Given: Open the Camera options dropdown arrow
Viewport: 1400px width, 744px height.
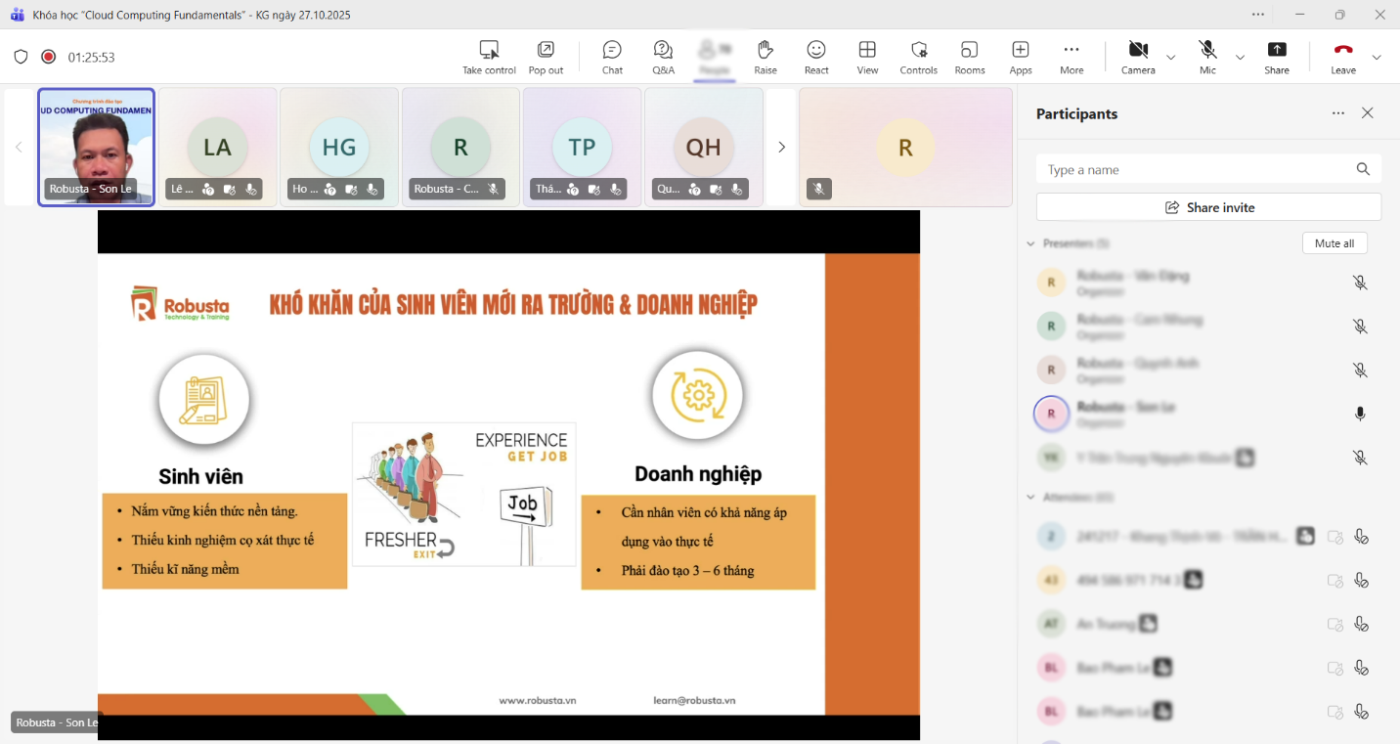Looking at the screenshot, I should click(x=1171, y=58).
